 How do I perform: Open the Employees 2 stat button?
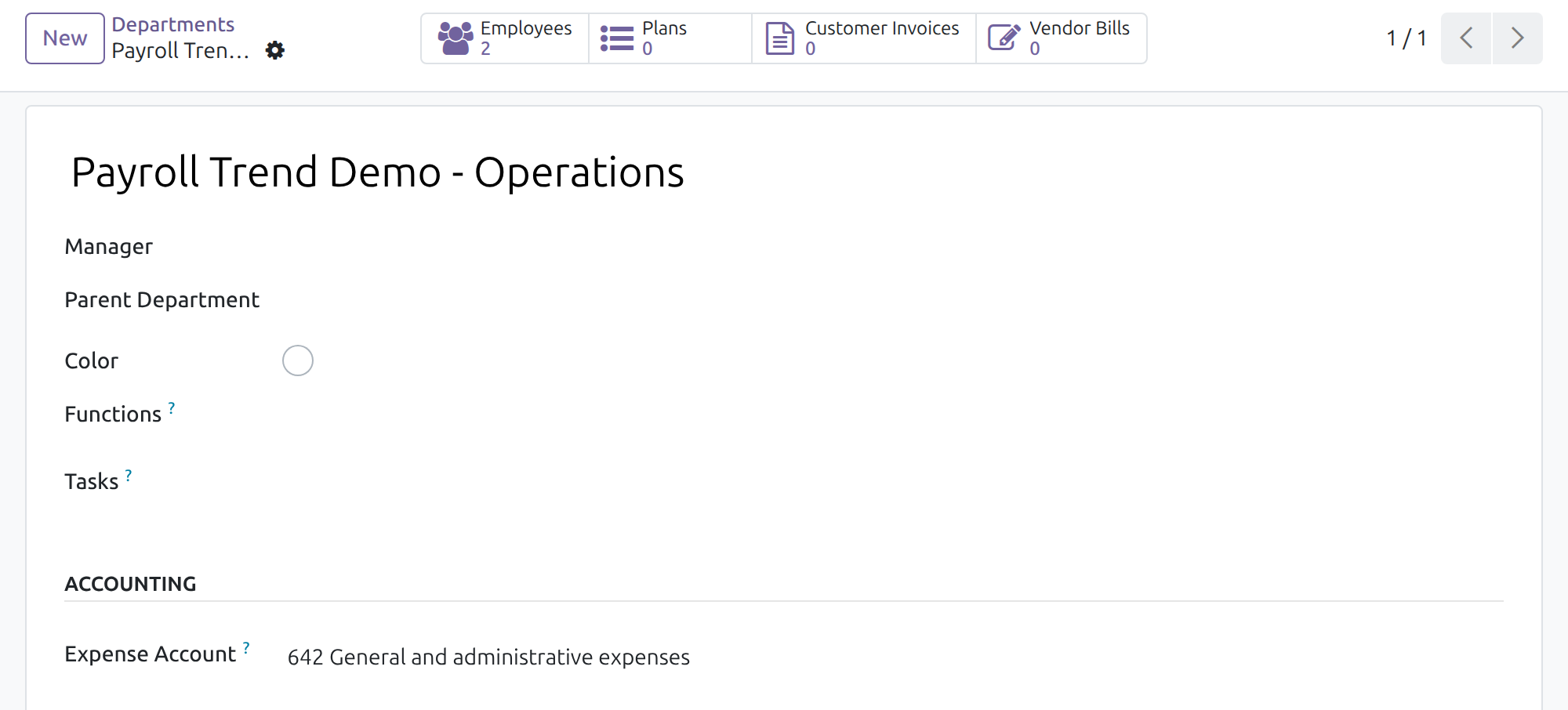pyautogui.click(x=505, y=38)
